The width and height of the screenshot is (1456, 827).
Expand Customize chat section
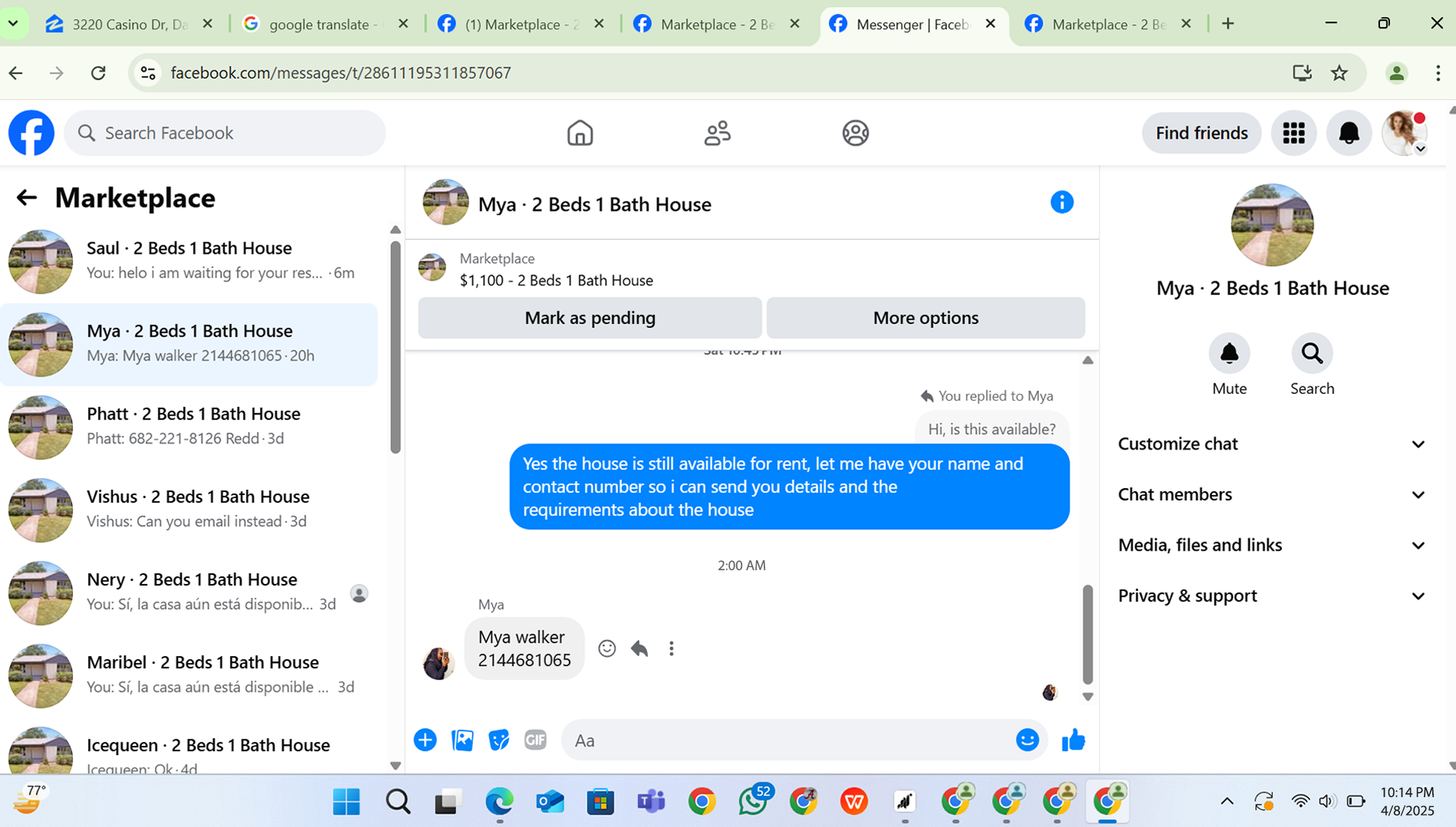(1271, 444)
